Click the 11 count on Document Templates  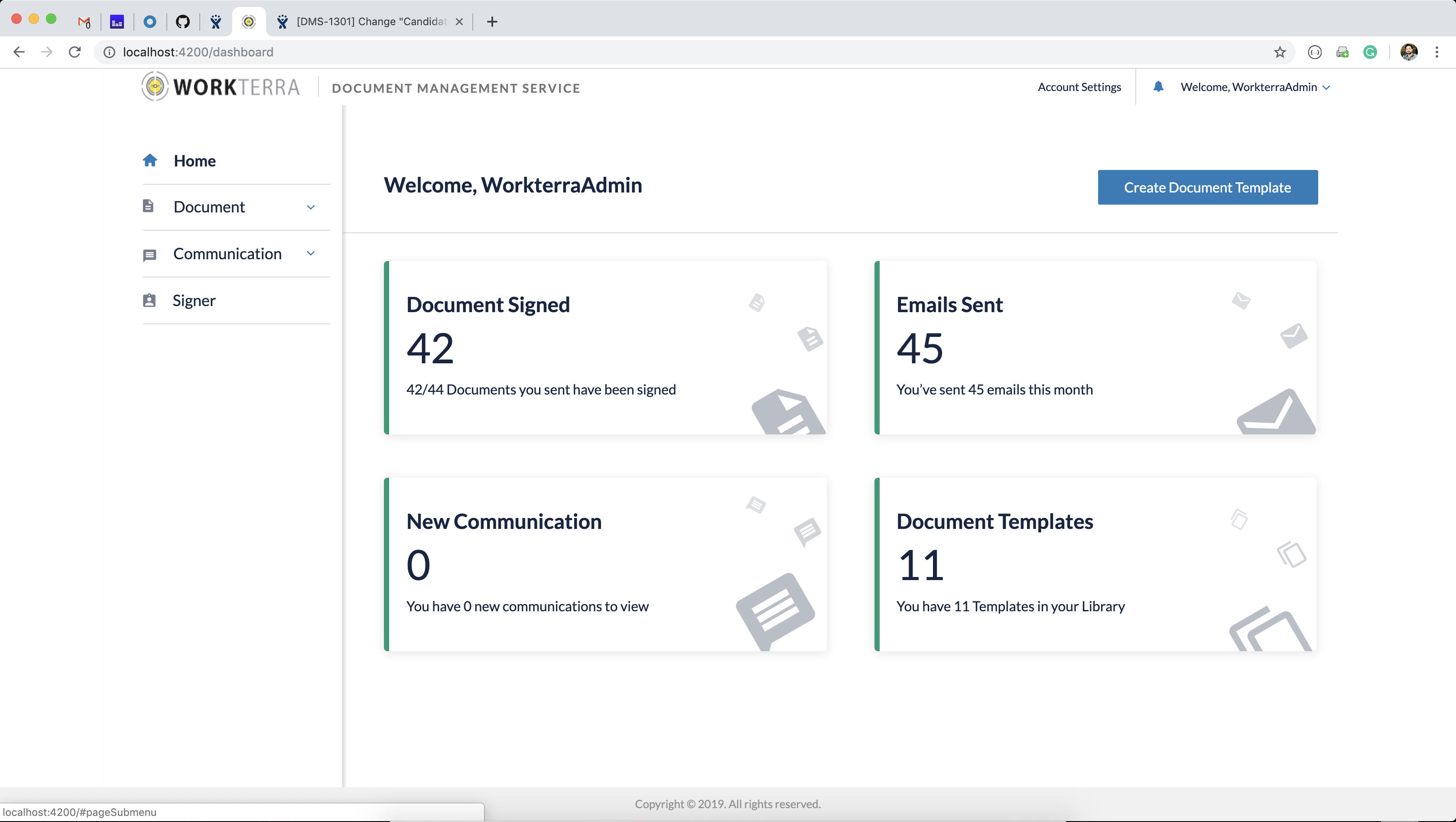point(921,565)
